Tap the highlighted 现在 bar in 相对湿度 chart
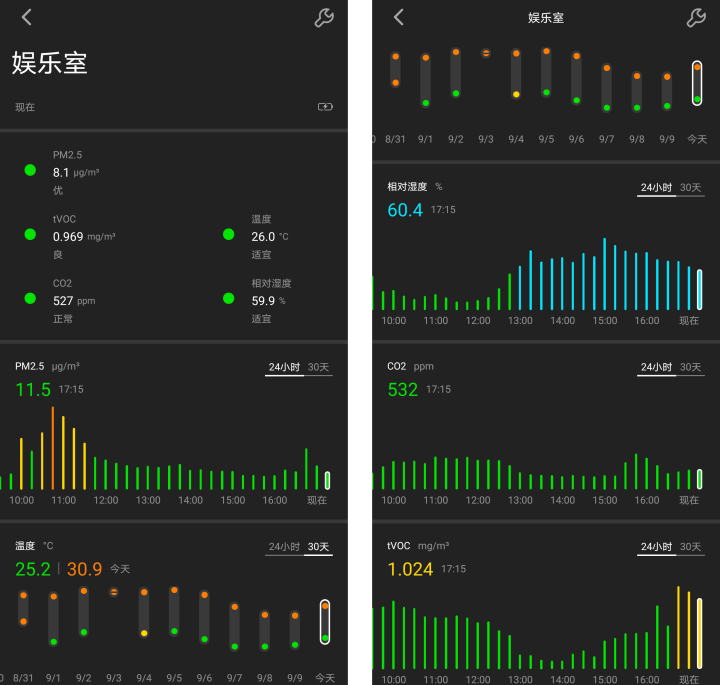The image size is (720, 685). (x=699, y=290)
